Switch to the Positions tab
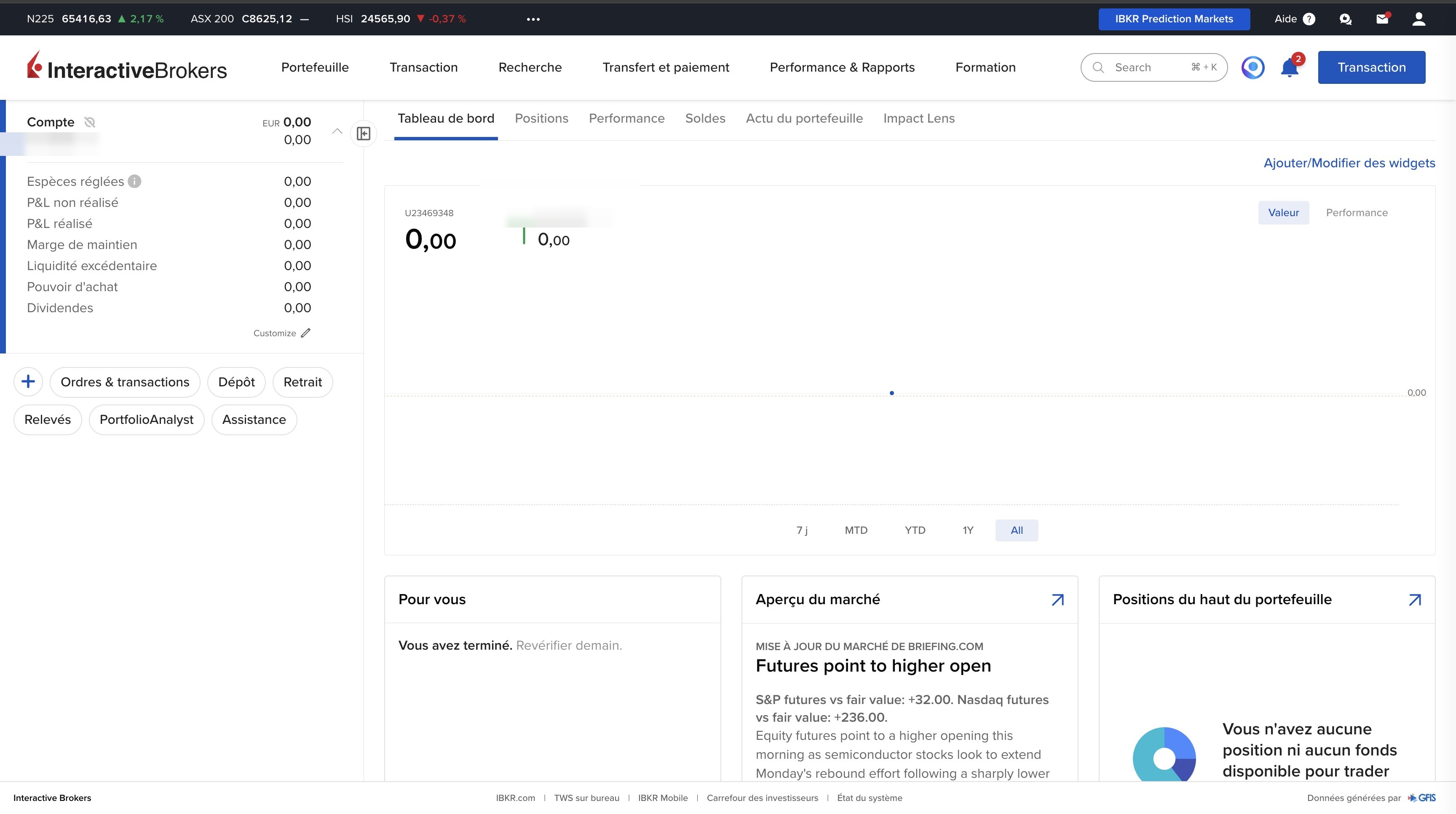 [541, 119]
